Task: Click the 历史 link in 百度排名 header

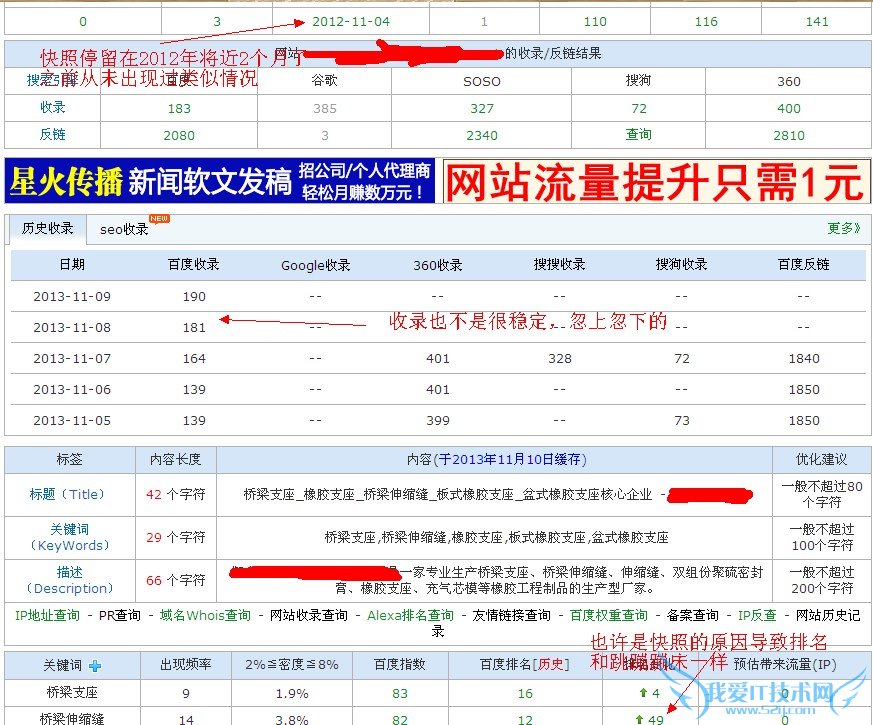Action: 553,665
